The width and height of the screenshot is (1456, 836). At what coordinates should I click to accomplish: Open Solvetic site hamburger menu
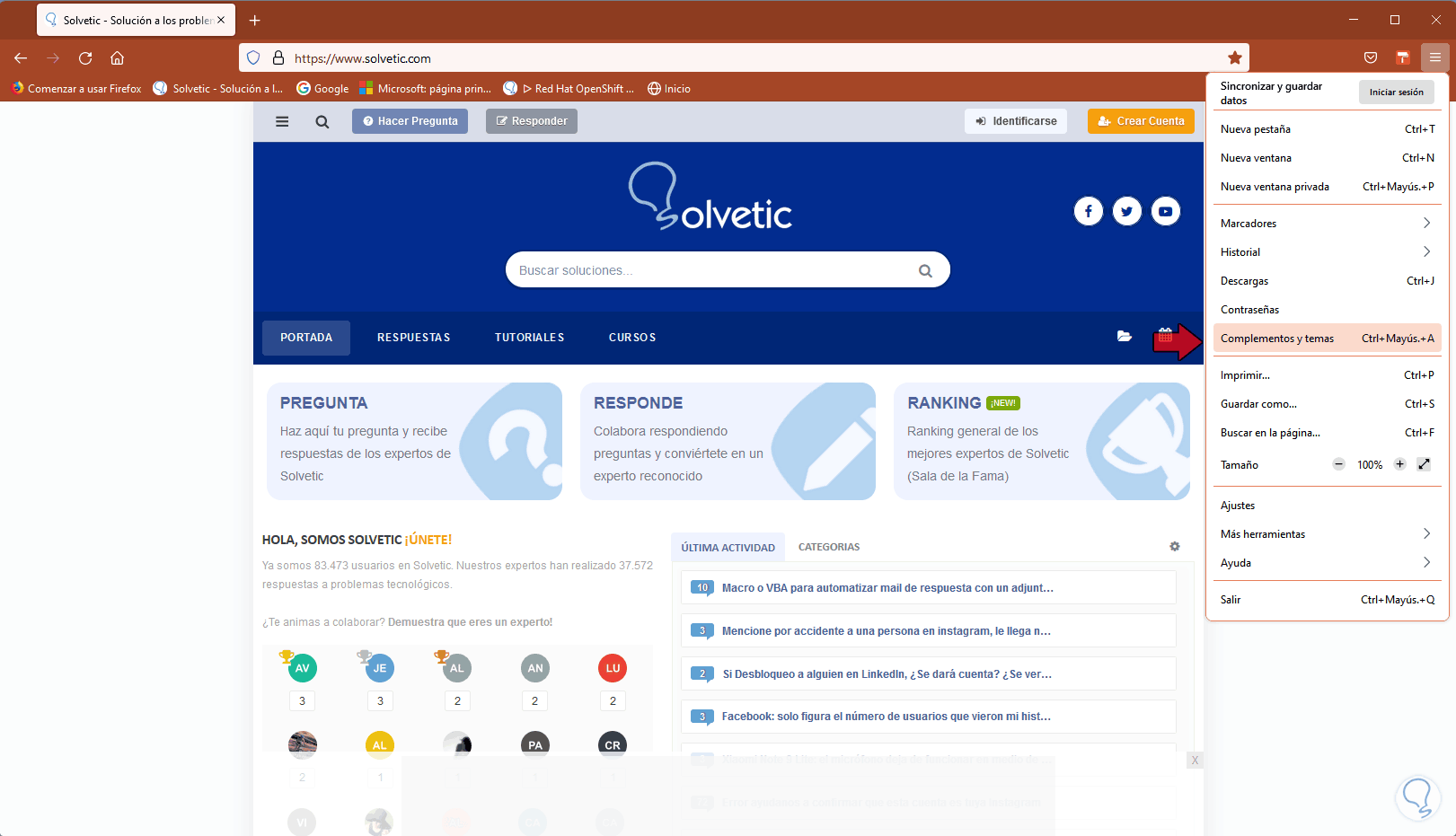(282, 121)
